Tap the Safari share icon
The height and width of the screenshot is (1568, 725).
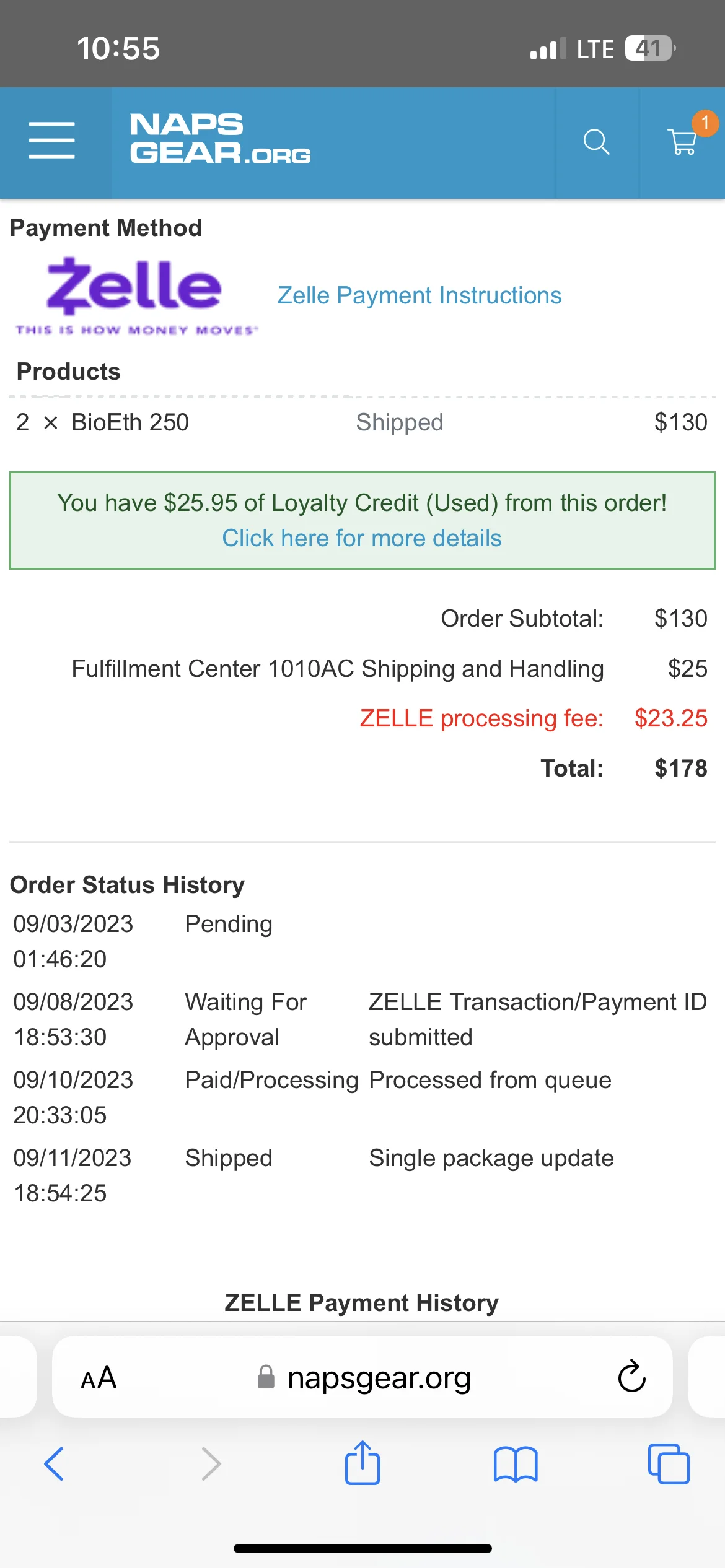point(362,1463)
